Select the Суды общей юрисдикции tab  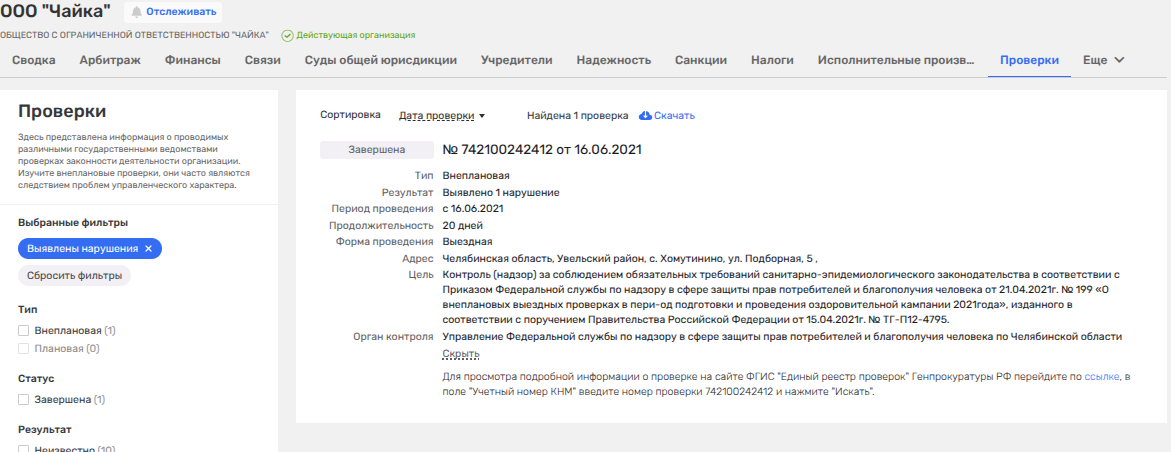(x=380, y=60)
